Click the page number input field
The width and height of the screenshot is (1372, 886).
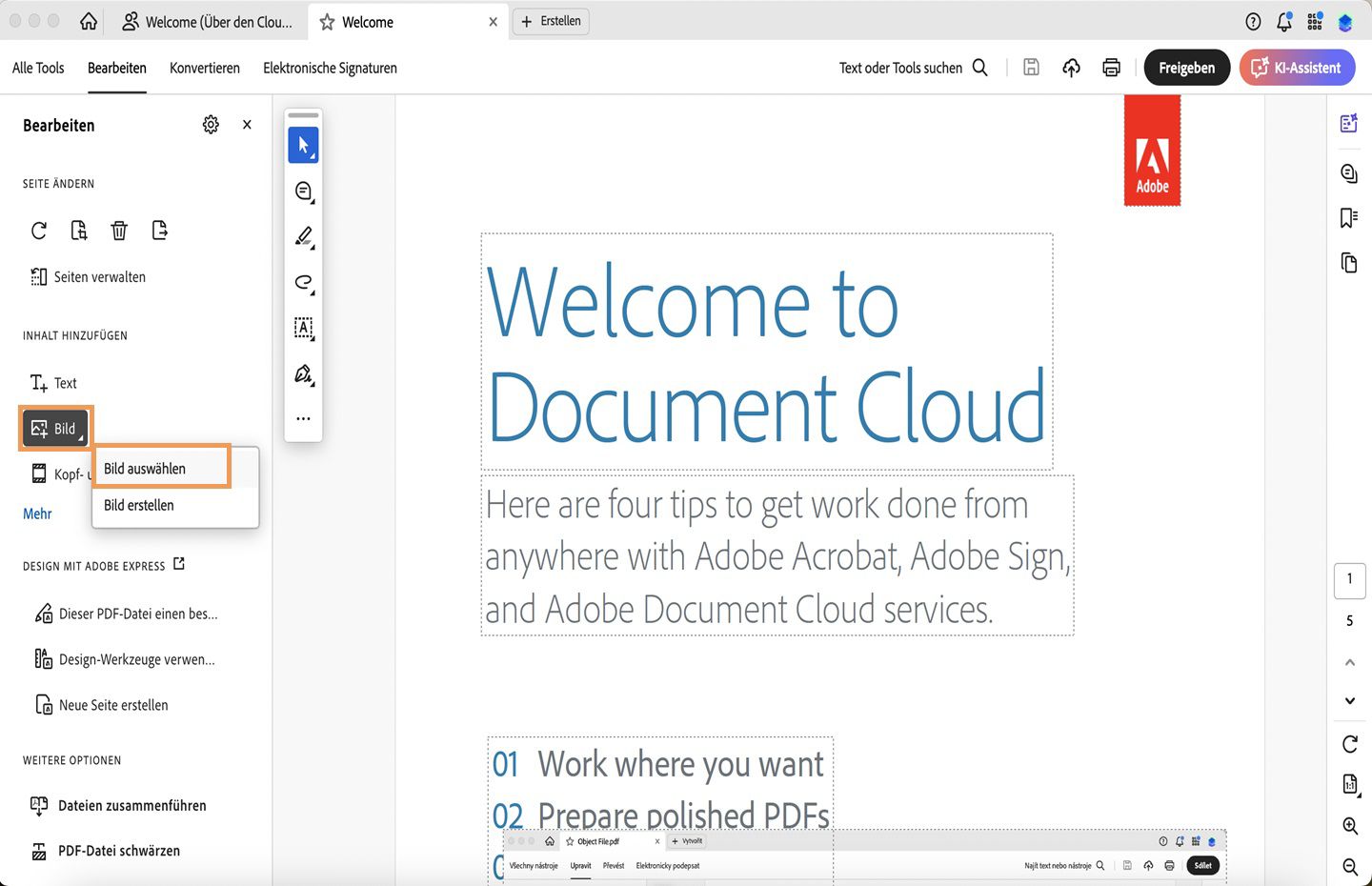click(1349, 579)
